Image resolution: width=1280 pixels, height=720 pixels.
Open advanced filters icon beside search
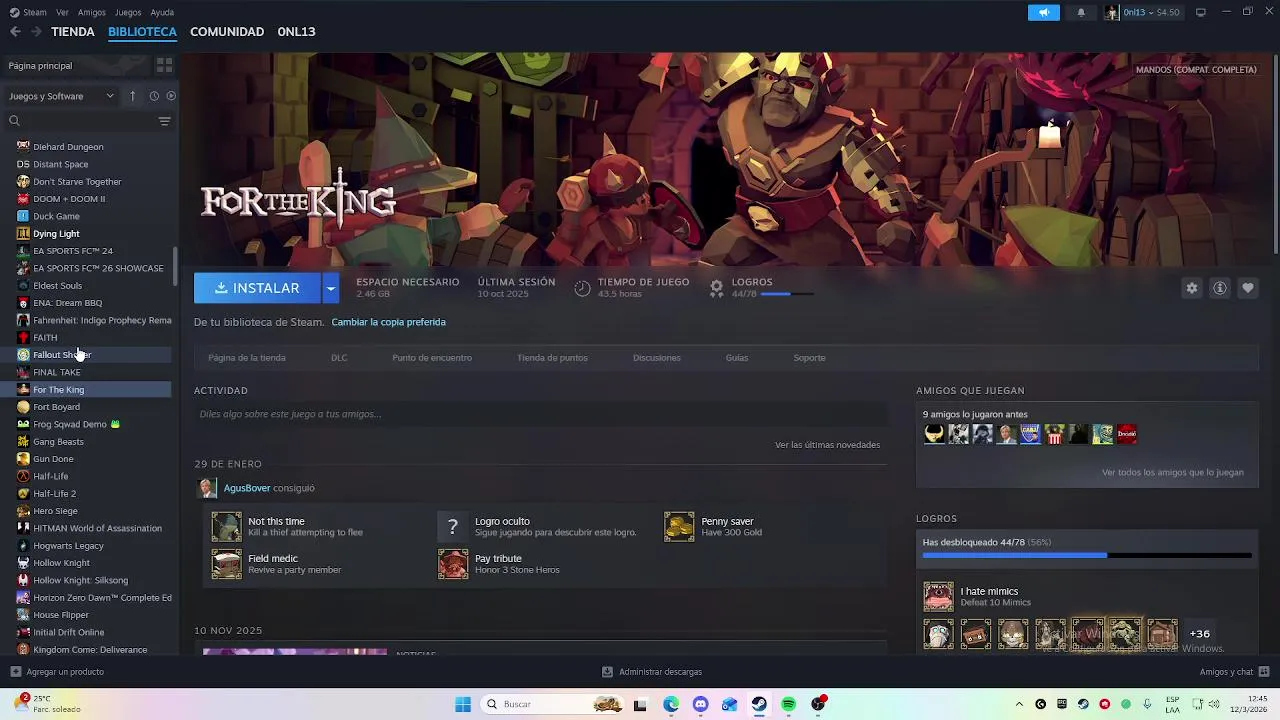point(164,121)
